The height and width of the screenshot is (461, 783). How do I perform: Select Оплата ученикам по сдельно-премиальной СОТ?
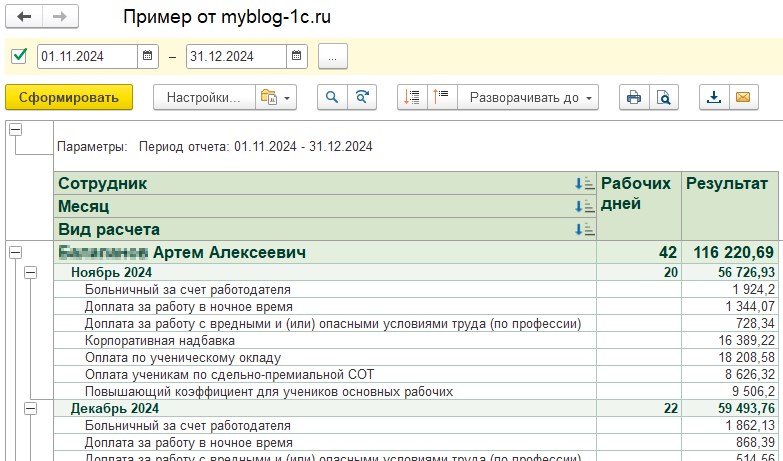point(325,374)
